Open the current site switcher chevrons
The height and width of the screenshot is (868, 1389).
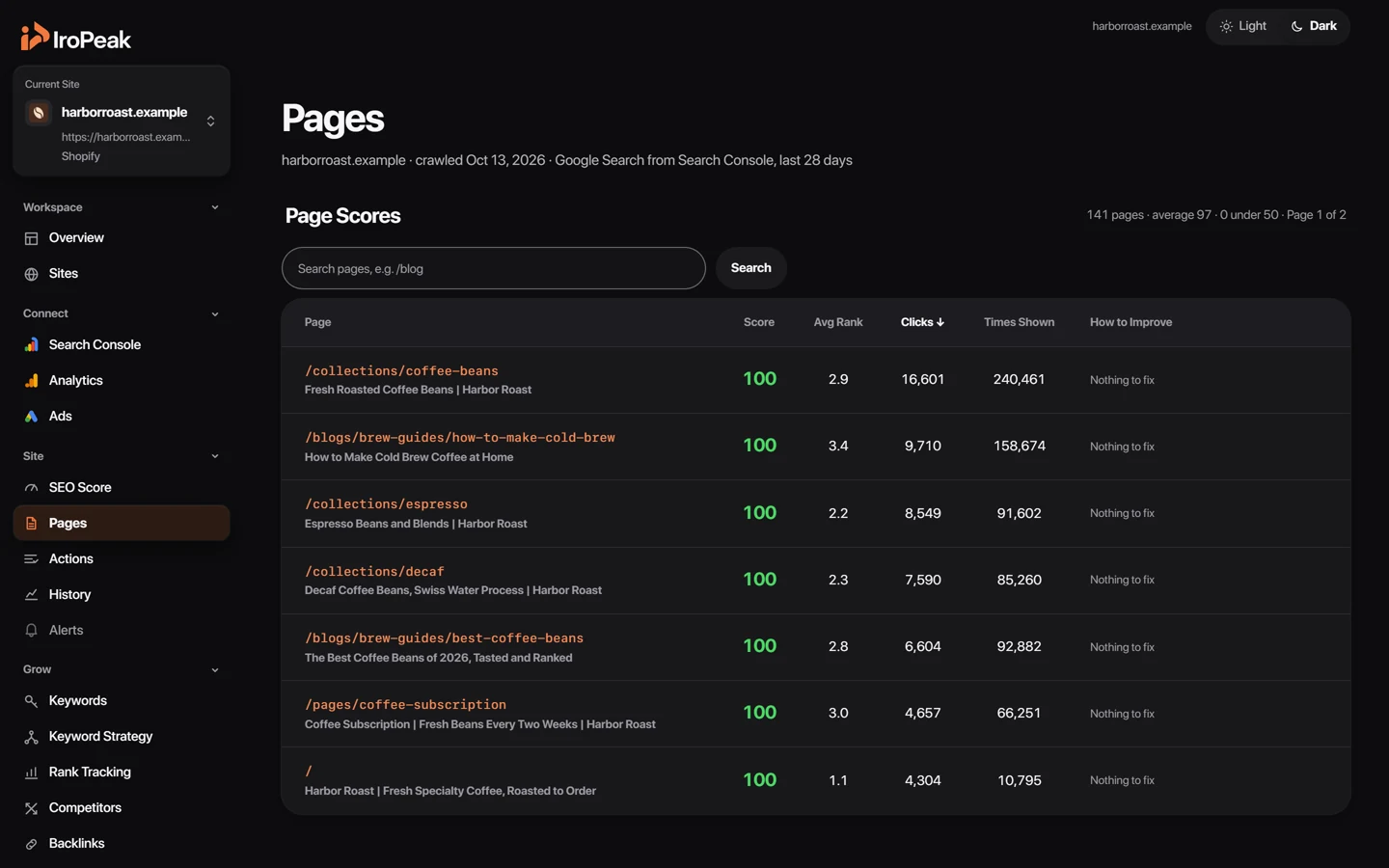[x=210, y=121]
